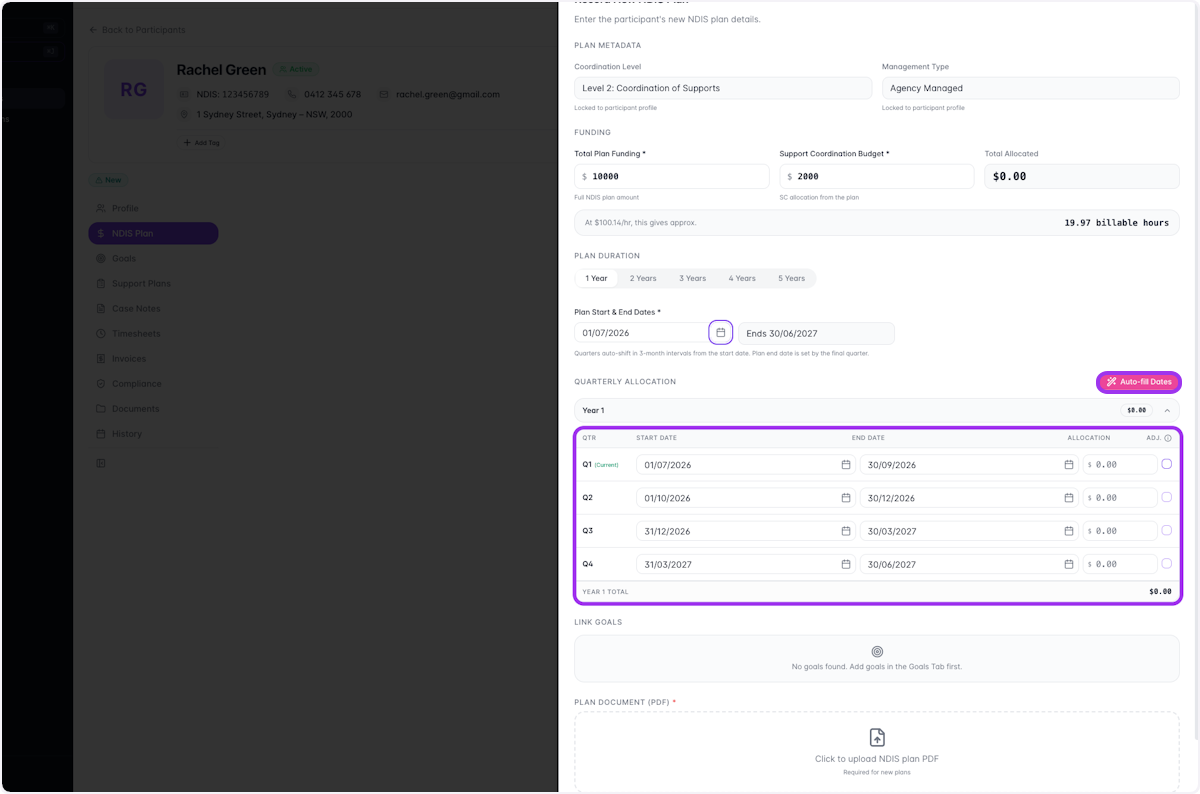Click the Q2 start date 01/10/2026

click(746, 498)
